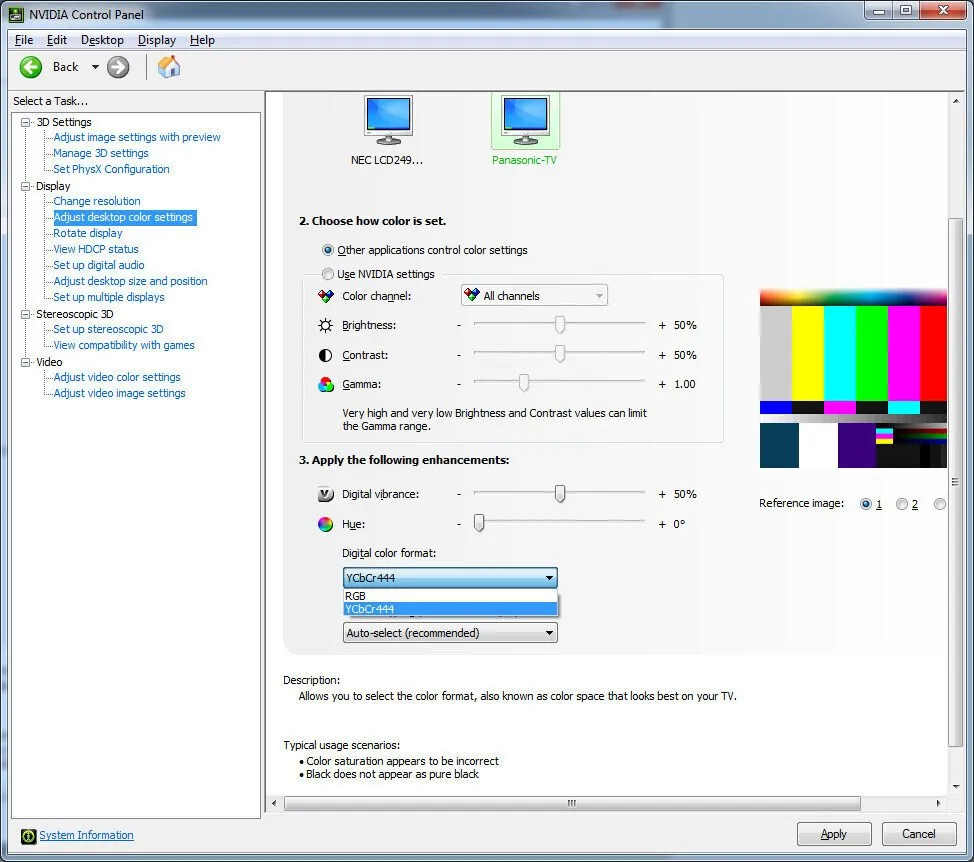Click the Hue color wheel icon

click(325, 524)
